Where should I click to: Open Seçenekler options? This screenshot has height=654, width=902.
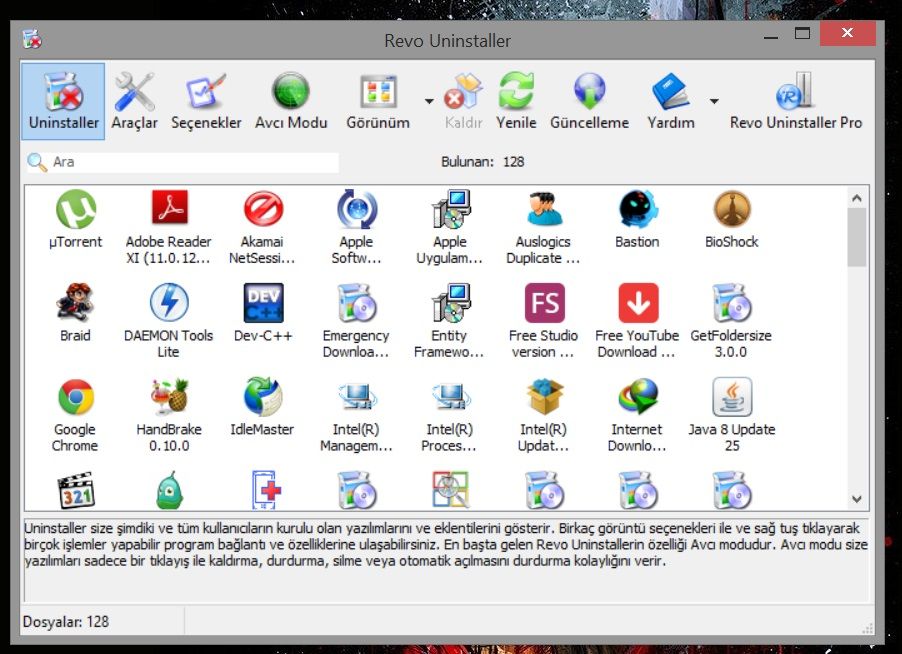click(x=206, y=101)
